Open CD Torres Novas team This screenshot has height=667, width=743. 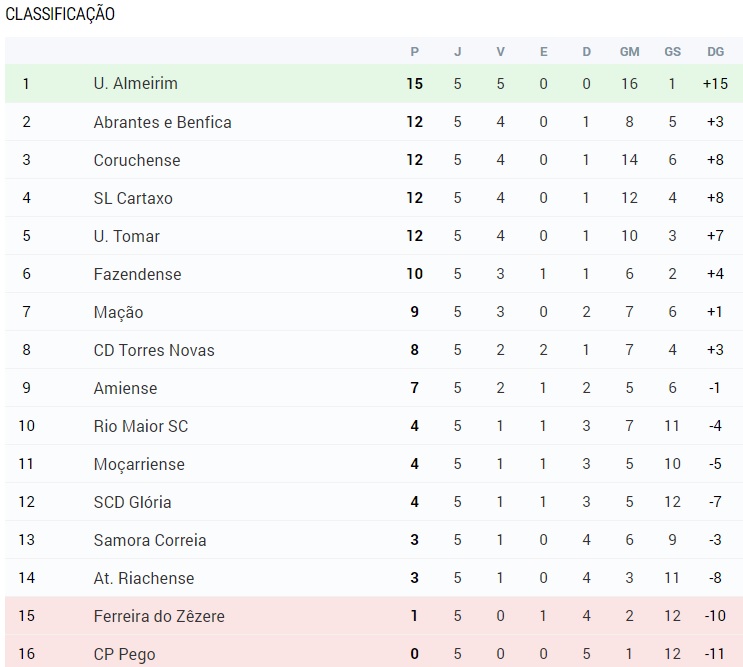[154, 350]
